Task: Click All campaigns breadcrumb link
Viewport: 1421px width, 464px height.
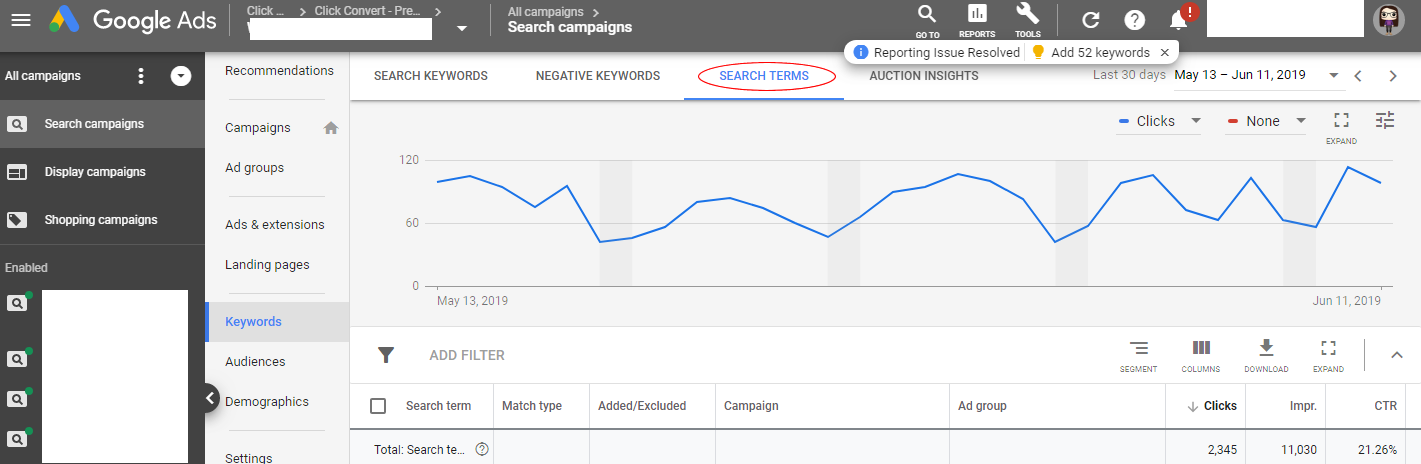Action: tap(545, 12)
